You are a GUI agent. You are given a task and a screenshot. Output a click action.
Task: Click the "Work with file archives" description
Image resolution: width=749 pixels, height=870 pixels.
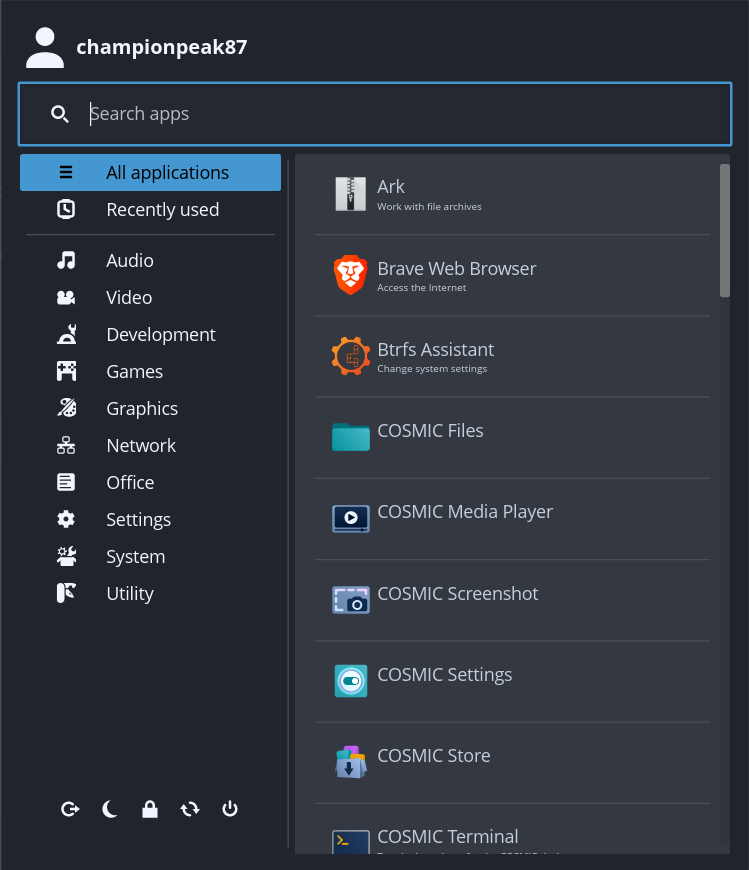(x=429, y=206)
